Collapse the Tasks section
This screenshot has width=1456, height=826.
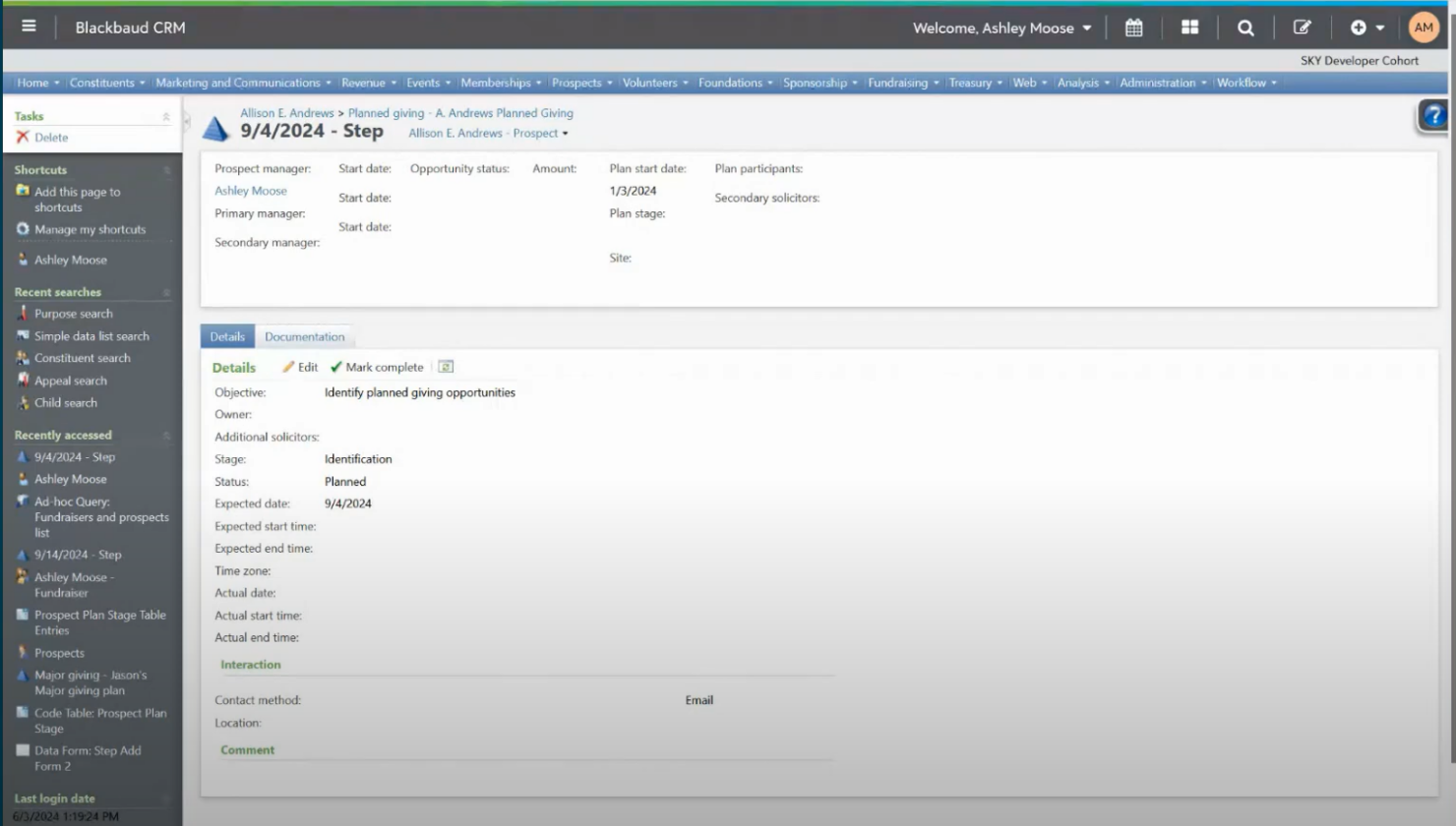166,116
